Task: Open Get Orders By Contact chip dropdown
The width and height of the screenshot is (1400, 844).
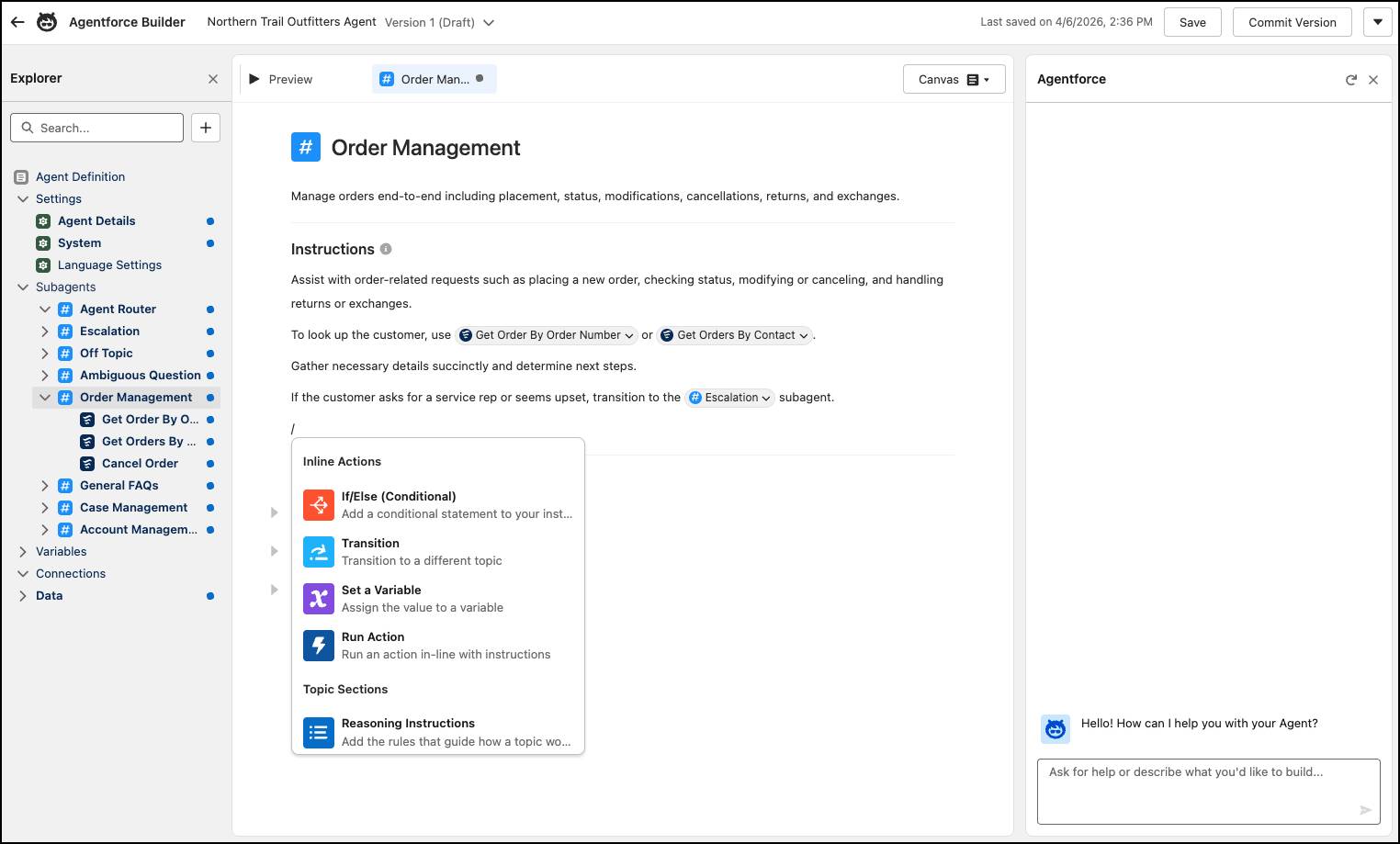Action: tap(804, 336)
